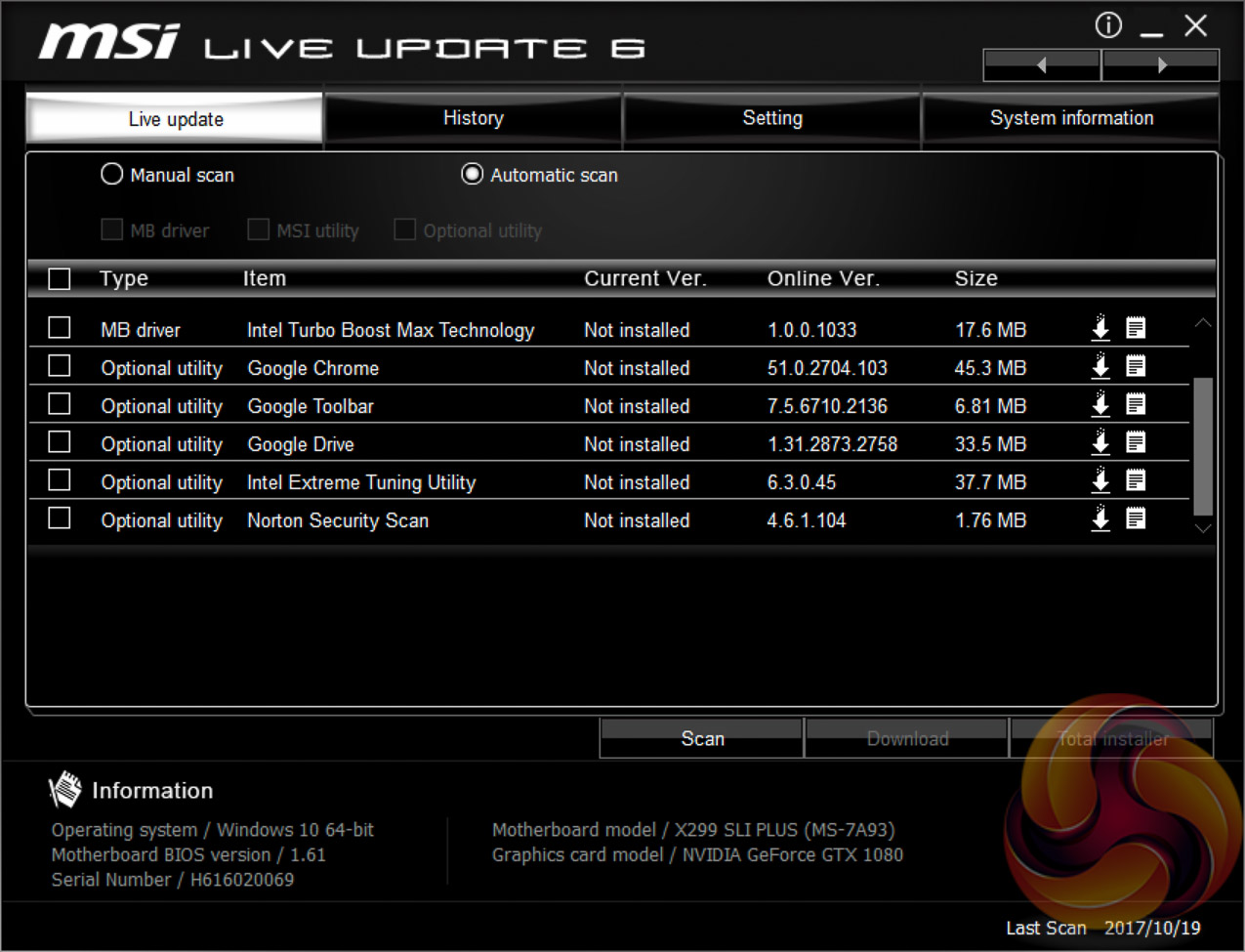The width and height of the screenshot is (1245, 952).
Task: Open info document for Google Toolbar
Action: click(1136, 404)
